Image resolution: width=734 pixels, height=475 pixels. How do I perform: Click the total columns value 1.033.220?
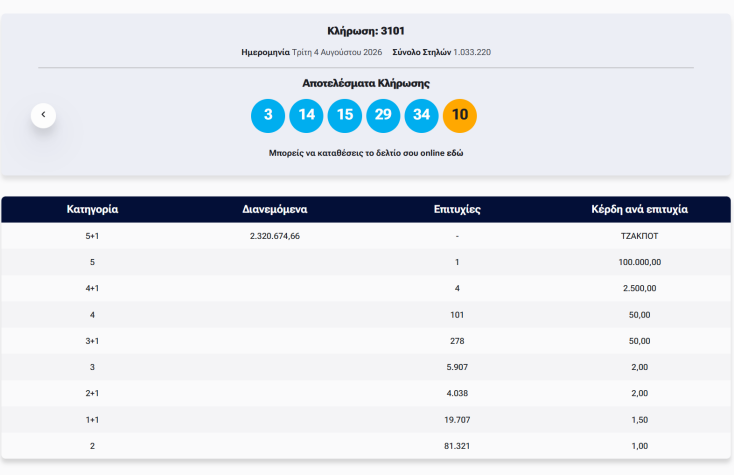coord(472,52)
